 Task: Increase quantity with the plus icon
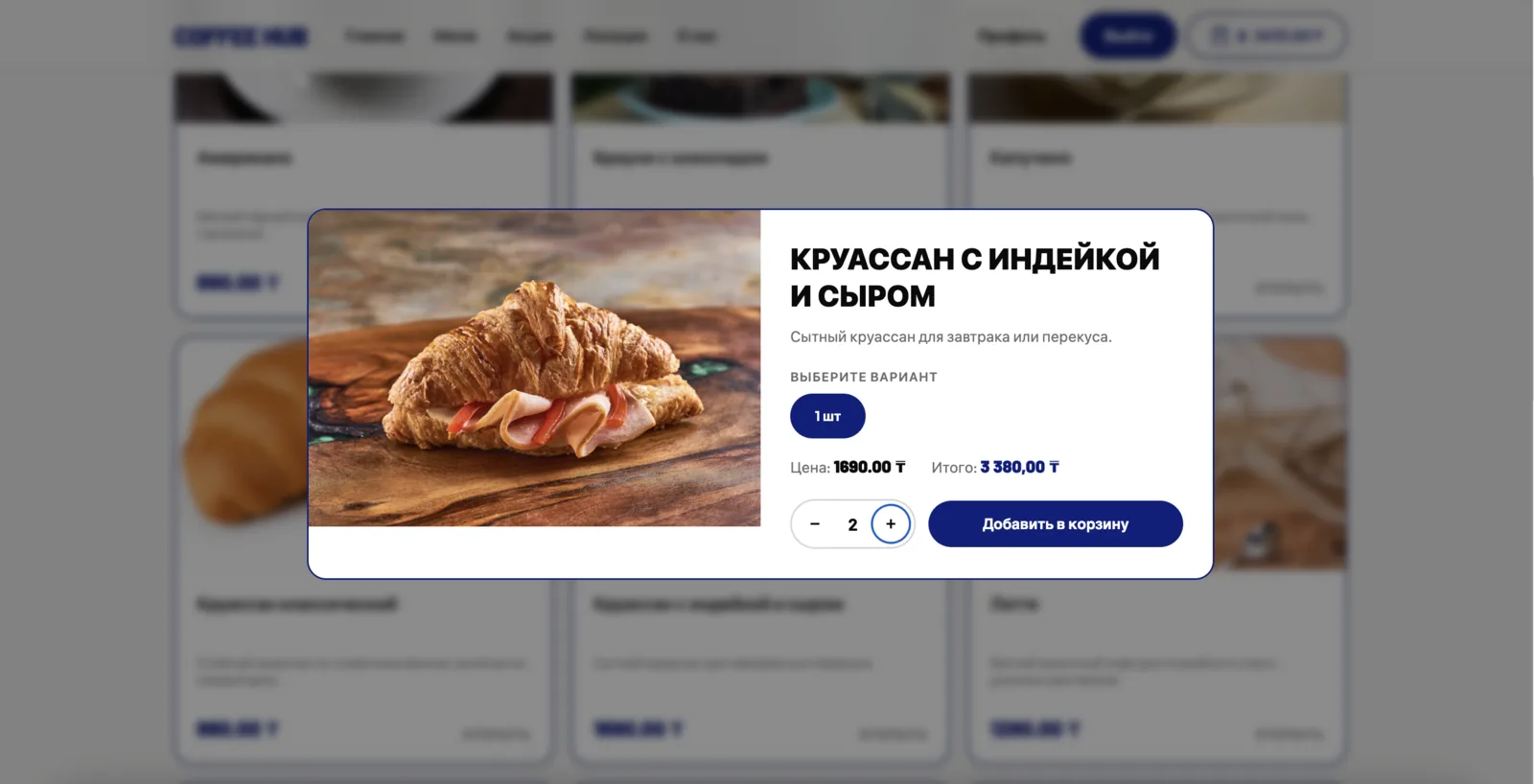(891, 524)
